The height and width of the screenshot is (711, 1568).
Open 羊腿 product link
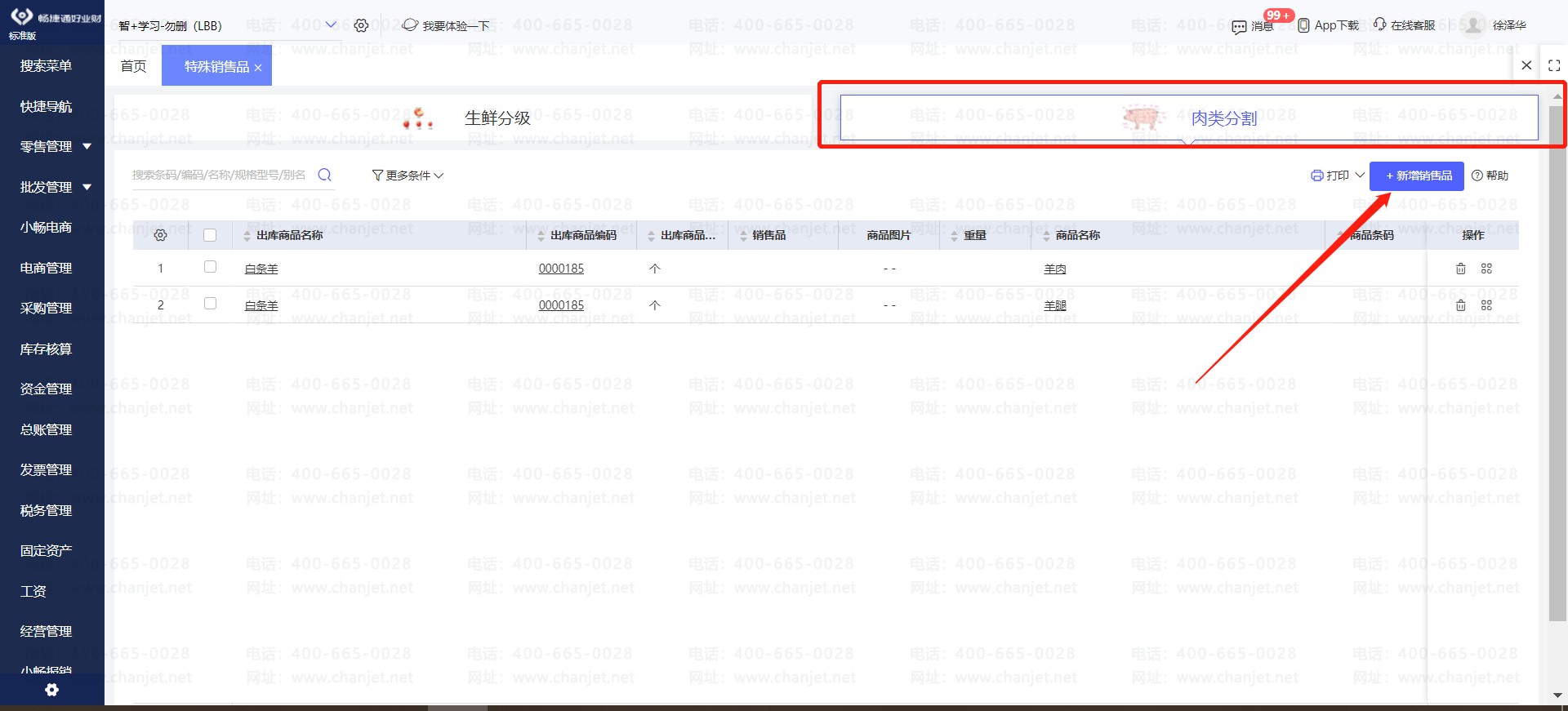(x=1055, y=306)
